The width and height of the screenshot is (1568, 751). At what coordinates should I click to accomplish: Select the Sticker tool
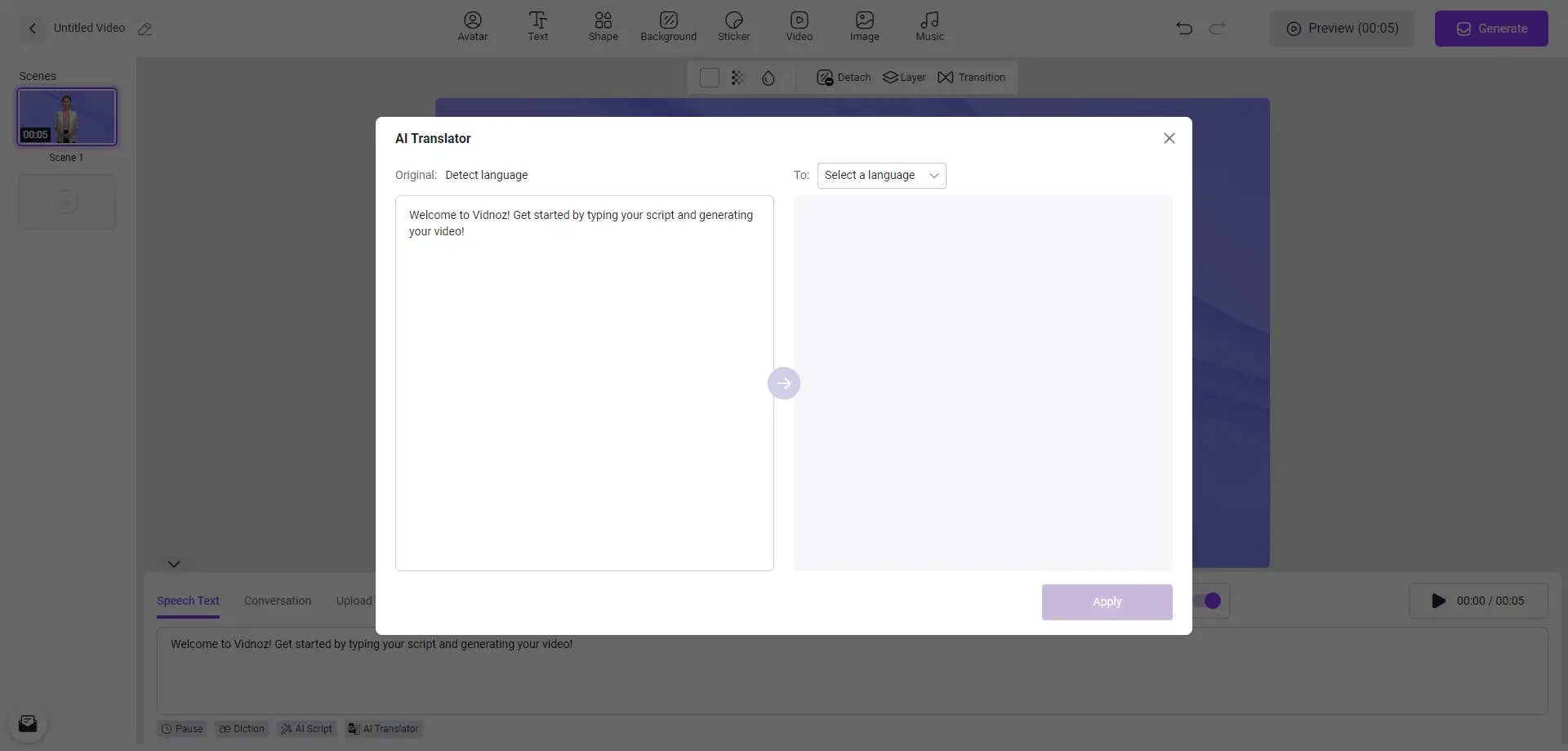733,26
